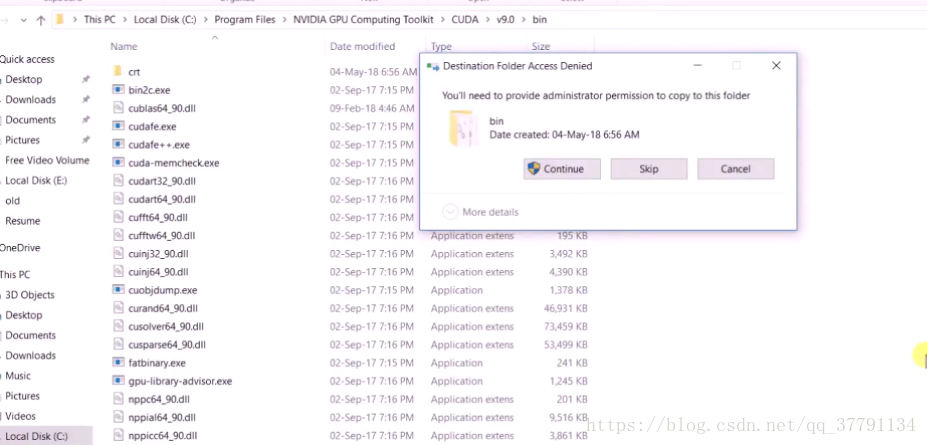Expand chevron after Program Files in path
Screen dimensions: 927x445
[284, 20]
